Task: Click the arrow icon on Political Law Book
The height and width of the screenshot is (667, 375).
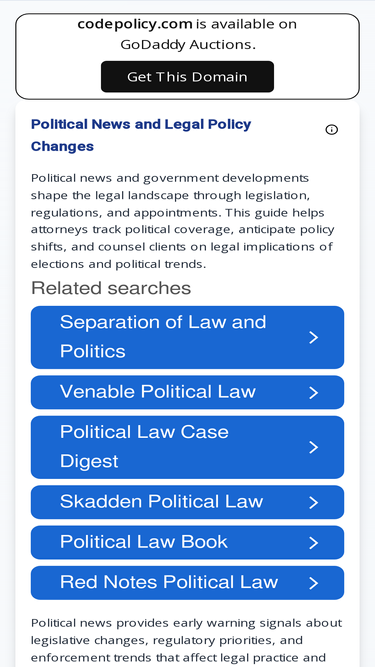Action: click(313, 543)
